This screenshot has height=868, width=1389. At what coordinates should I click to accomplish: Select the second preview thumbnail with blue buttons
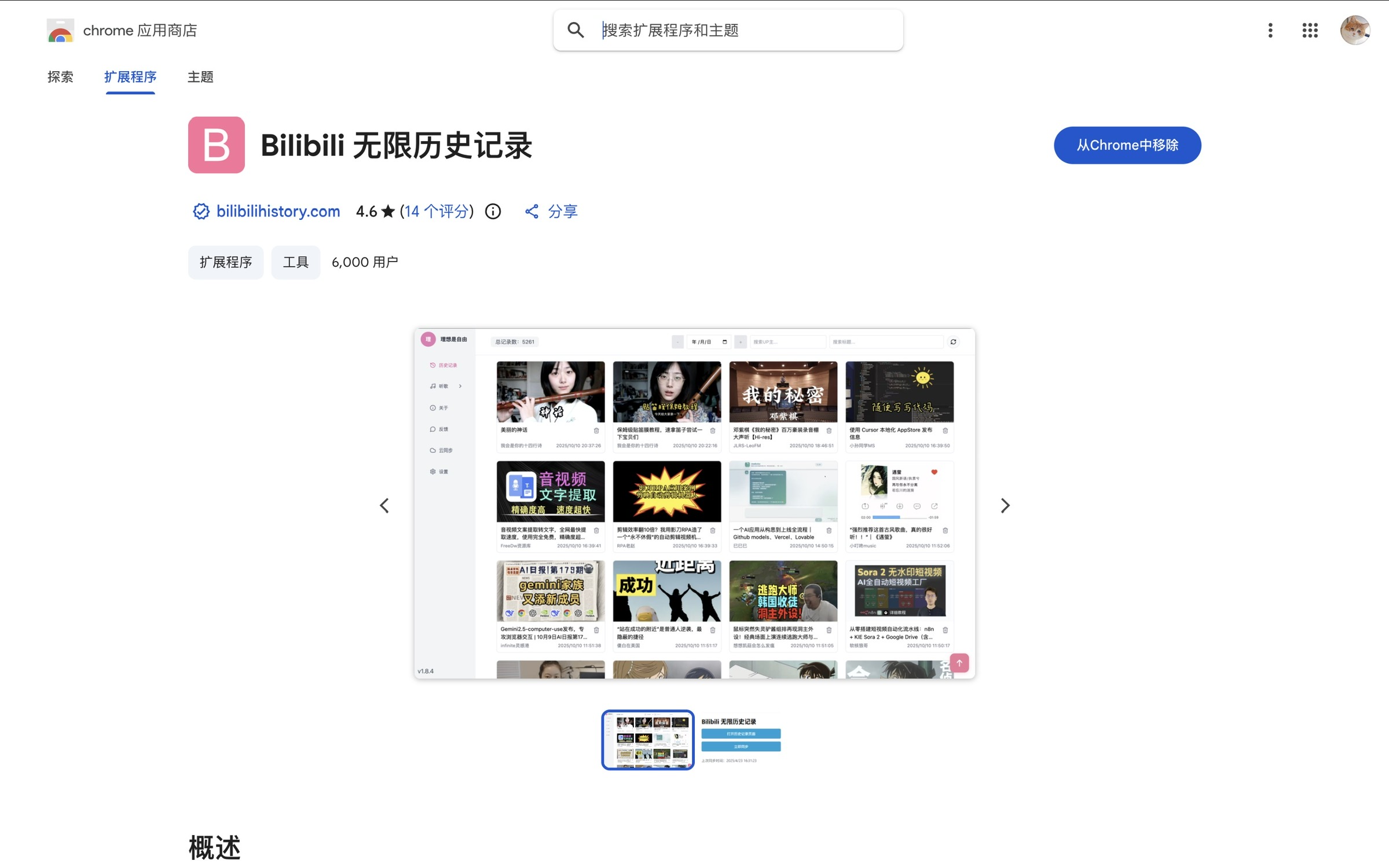pos(741,740)
